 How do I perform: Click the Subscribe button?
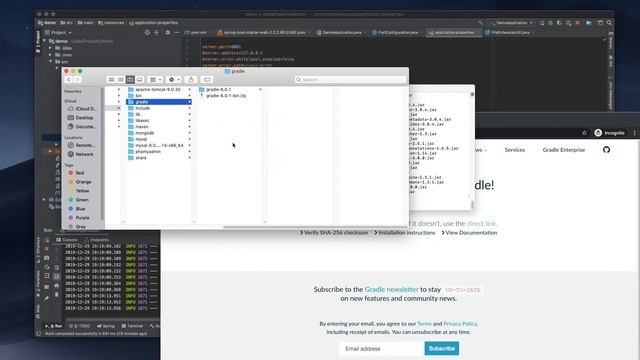(x=442, y=349)
